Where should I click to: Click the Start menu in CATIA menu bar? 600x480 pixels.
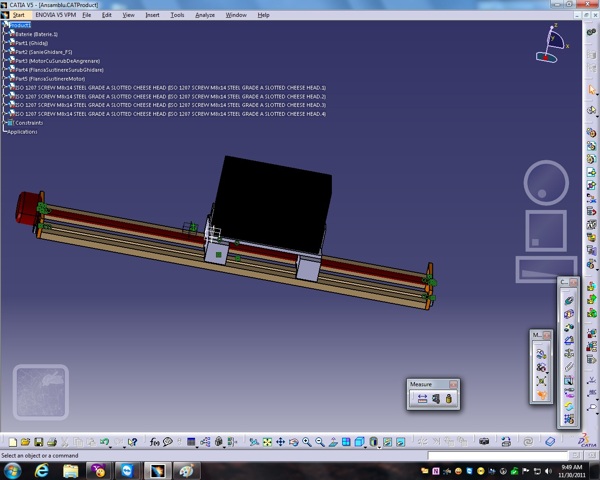pos(18,15)
